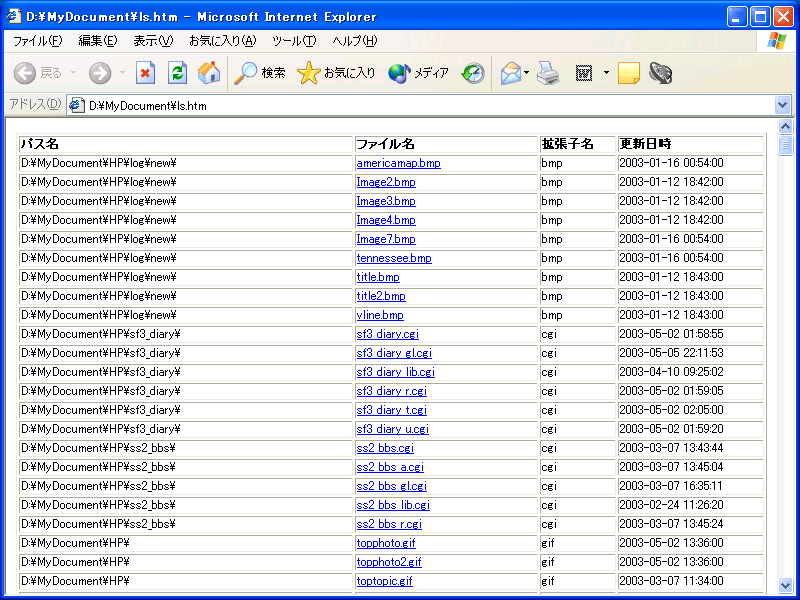
Task: Open Back button history dropdown arrow
Action: pos(73,73)
